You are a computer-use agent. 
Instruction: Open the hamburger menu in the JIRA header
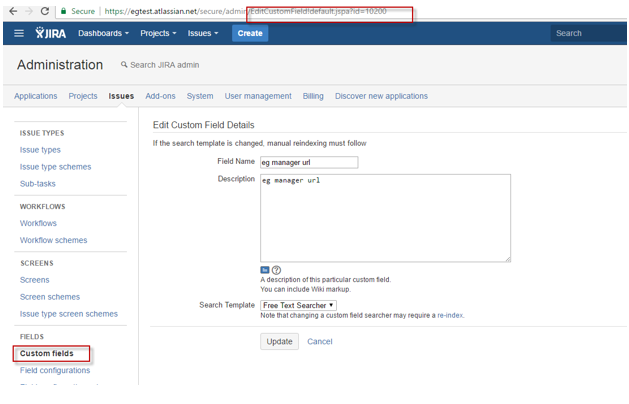tap(19, 33)
